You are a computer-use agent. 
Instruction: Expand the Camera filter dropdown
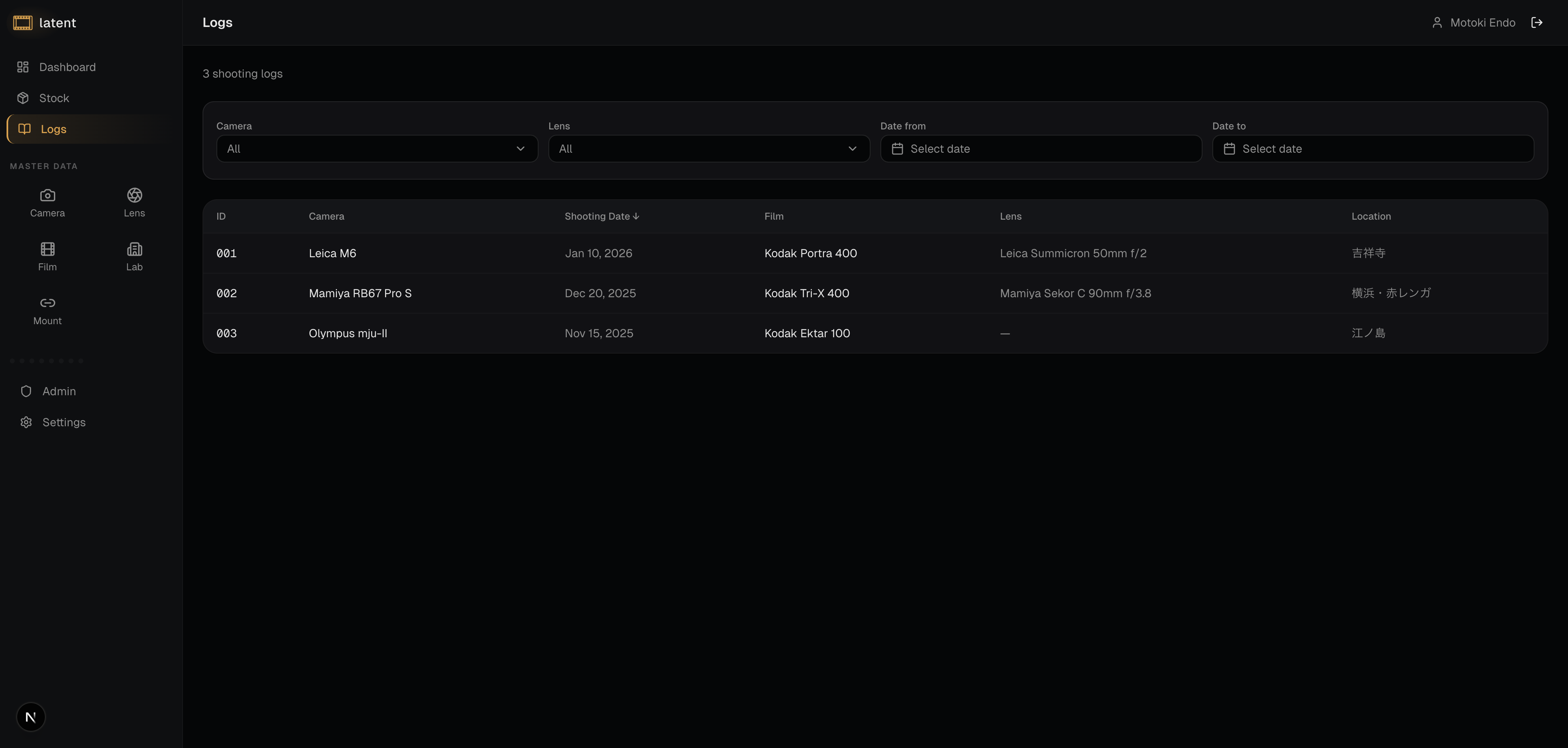[x=376, y=149]
